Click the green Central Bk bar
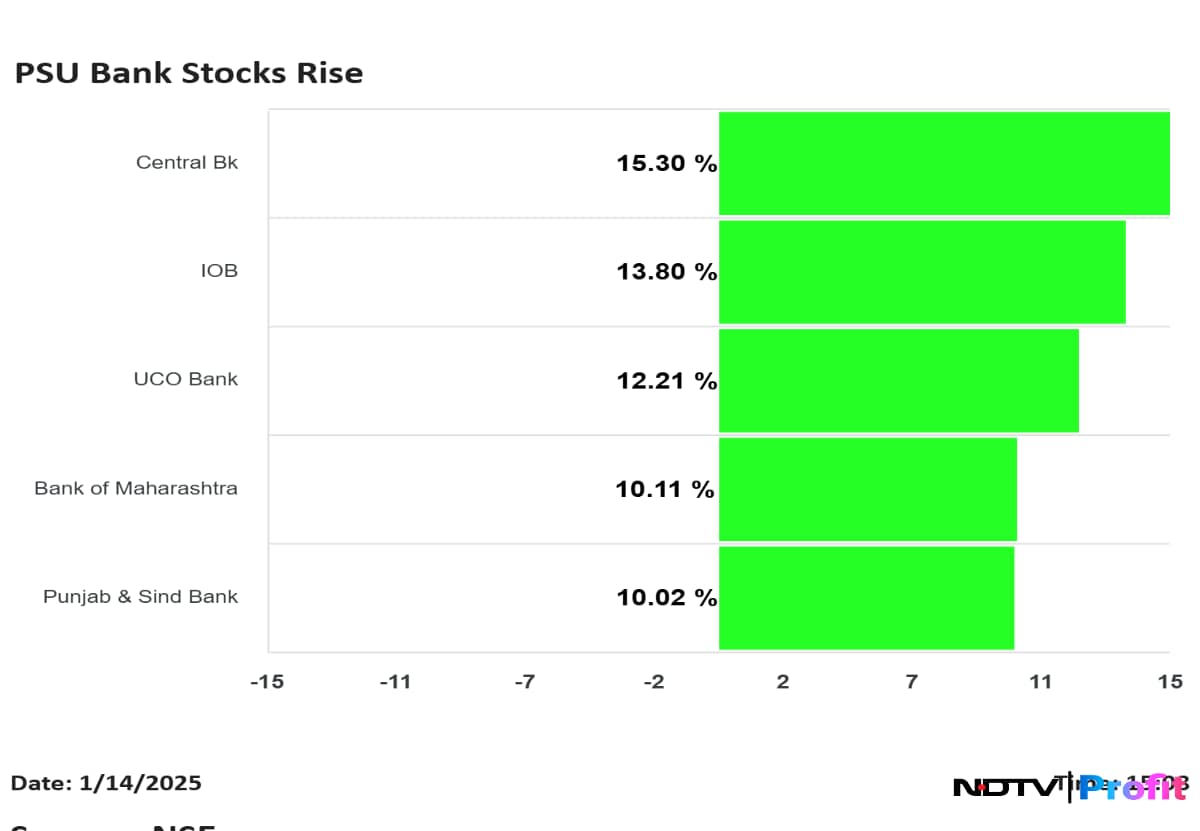The width and height of the screenshot is (1200, 831). click(944, 163)
